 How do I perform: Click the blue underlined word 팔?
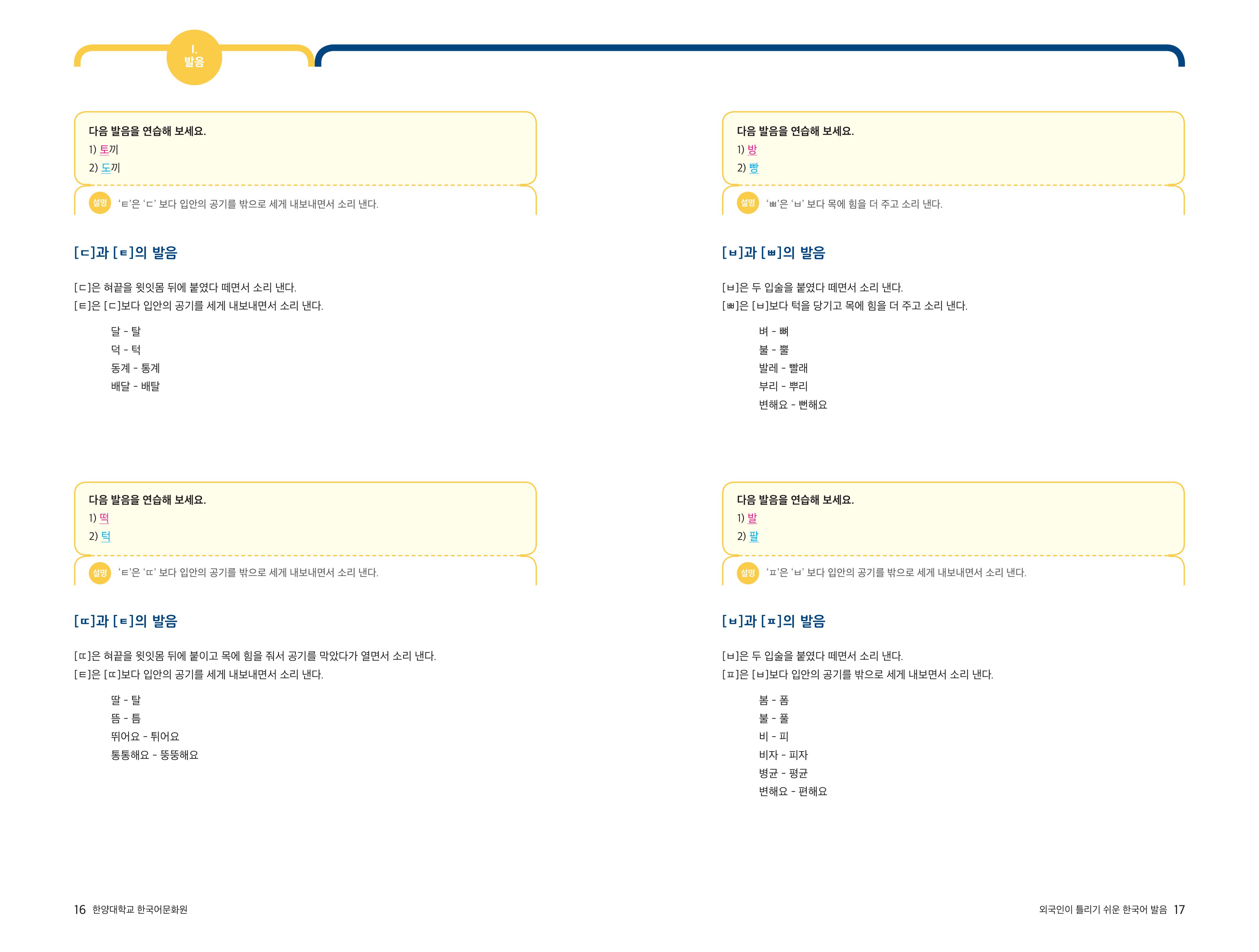click(754, 536)
